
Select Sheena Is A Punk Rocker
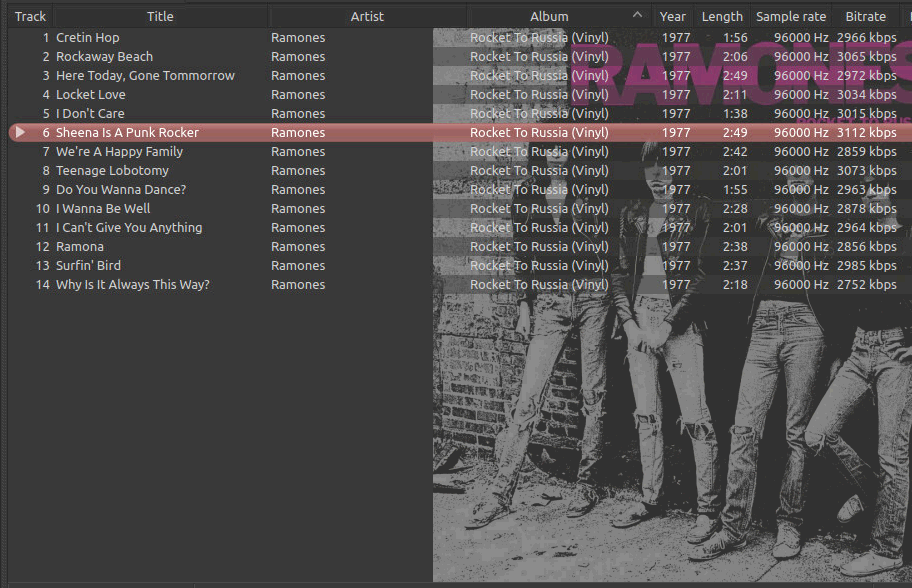127,133
